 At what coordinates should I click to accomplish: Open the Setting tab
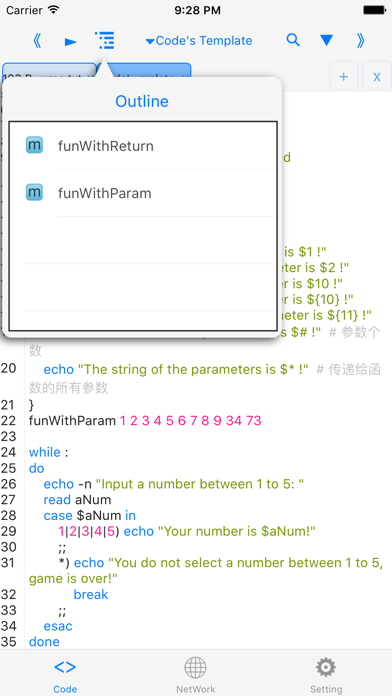click(326, 676)
